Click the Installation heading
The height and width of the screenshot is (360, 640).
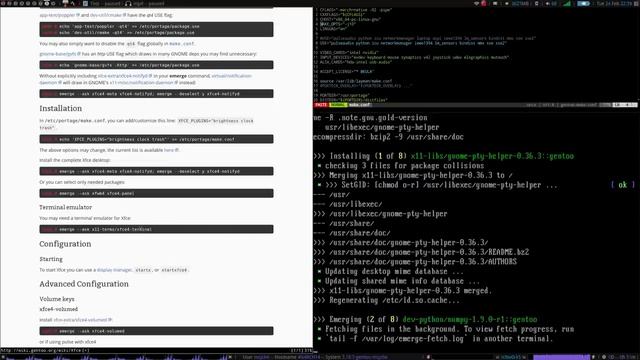(x=60, y=108)
